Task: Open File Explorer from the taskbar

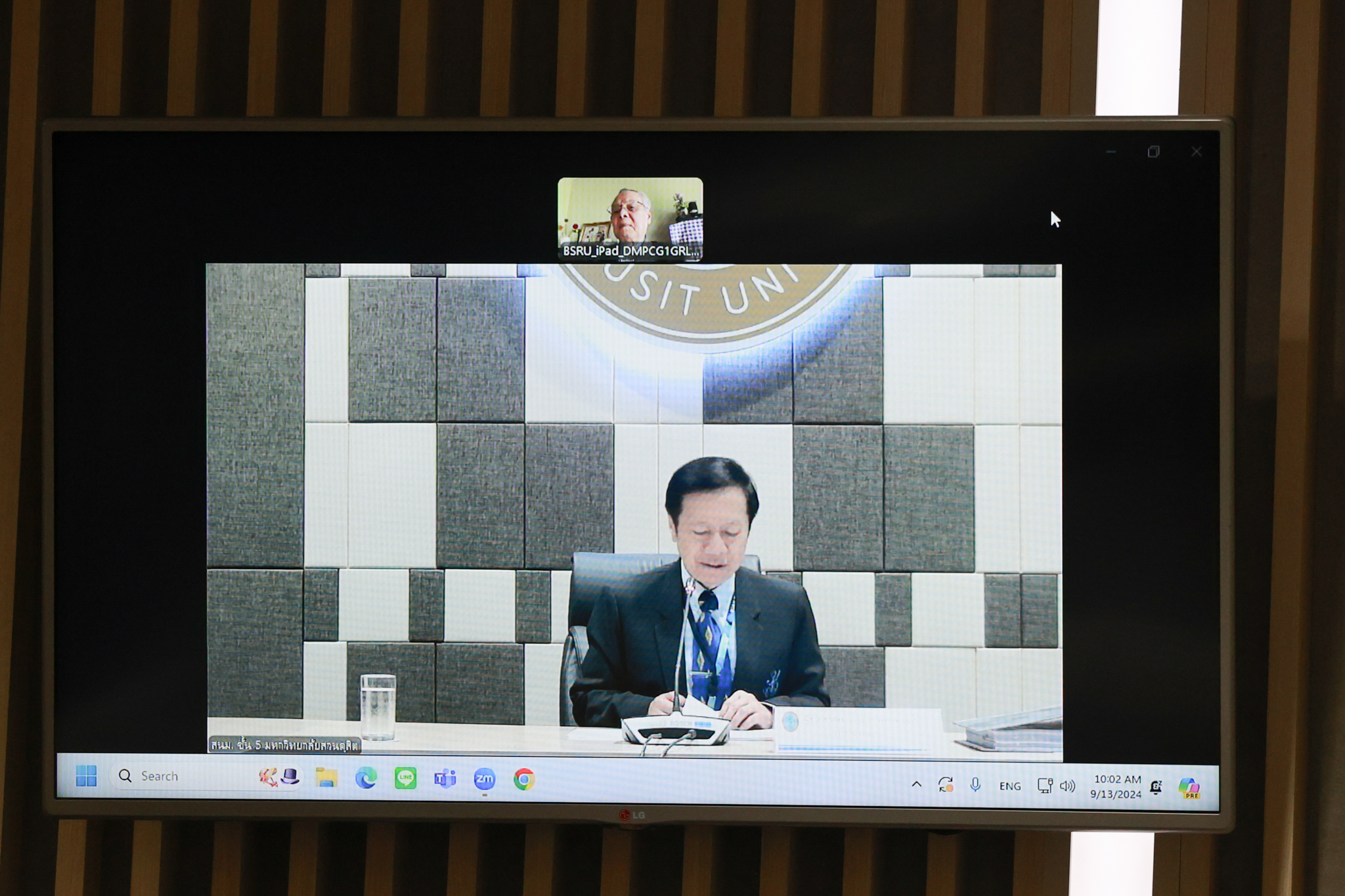Action: pyautogui.click(x=326, y=778)
